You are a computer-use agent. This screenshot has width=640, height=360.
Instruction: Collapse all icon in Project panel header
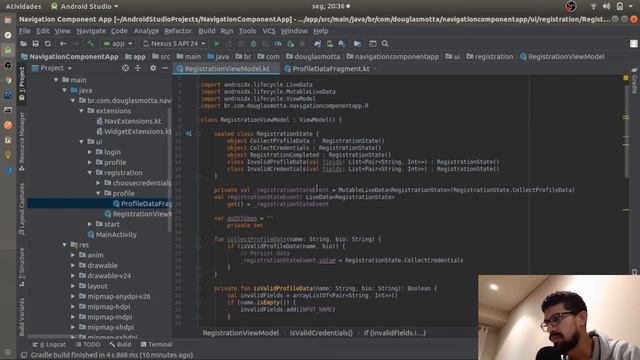tap(138, 68)
